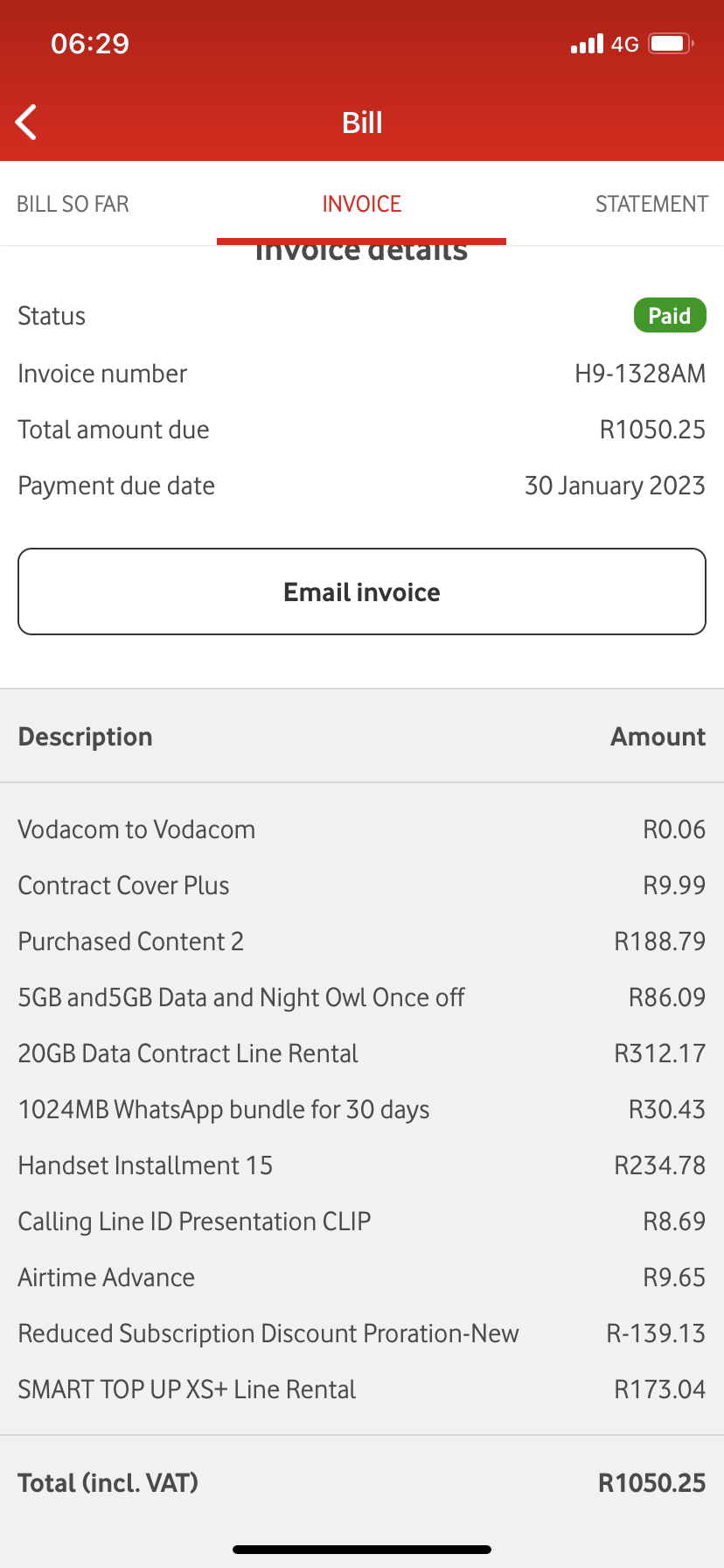Screen dimensions: 724x1568
Task: Tap the SMART TOP UP XS+ Line Rental row
Action: 187,1389
